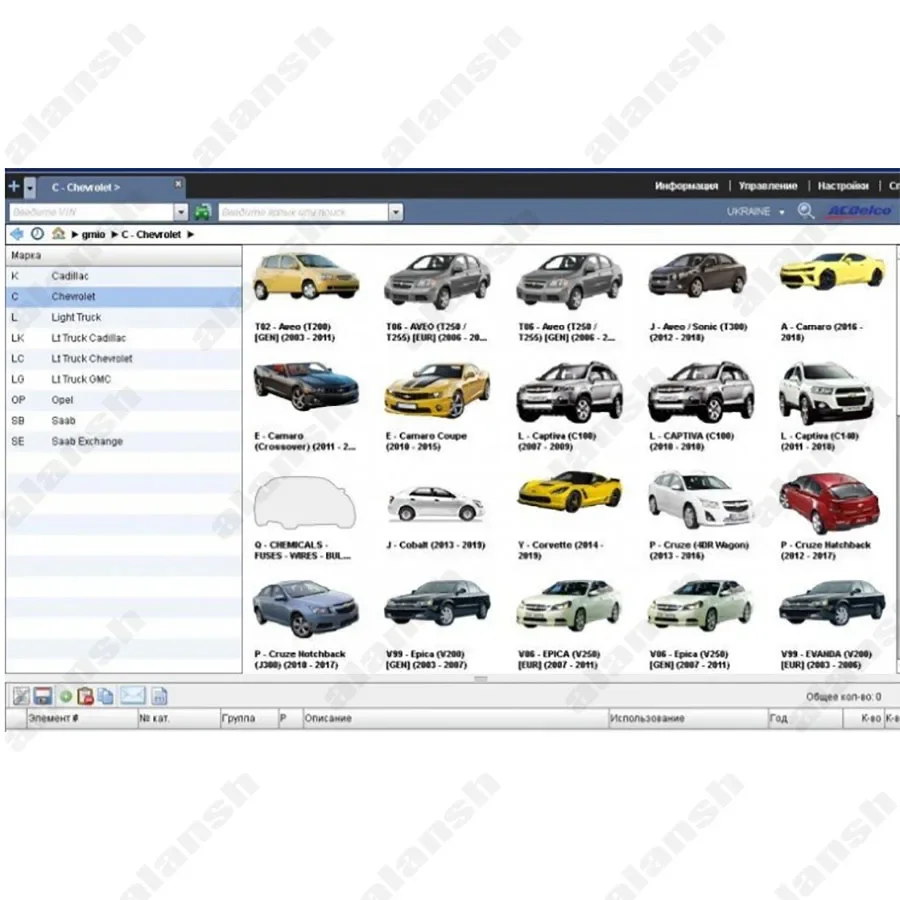Select Lt Truck Chevrolet in the brand list
This screenshot has width=900, height=900.
[x=123, y=359]
